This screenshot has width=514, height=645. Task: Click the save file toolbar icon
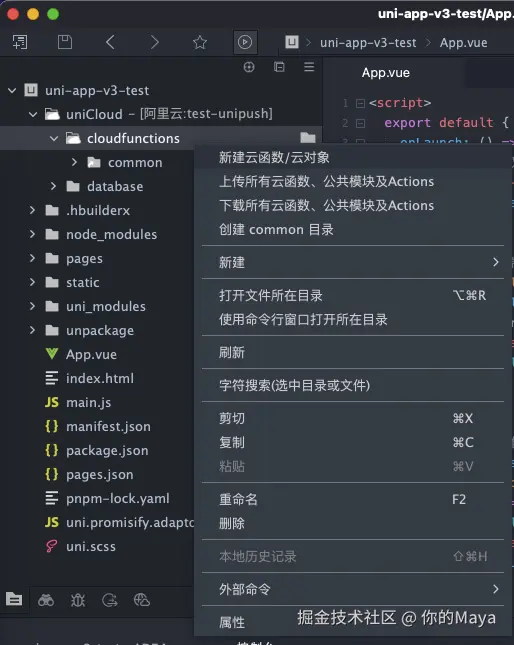pos(65,42)
